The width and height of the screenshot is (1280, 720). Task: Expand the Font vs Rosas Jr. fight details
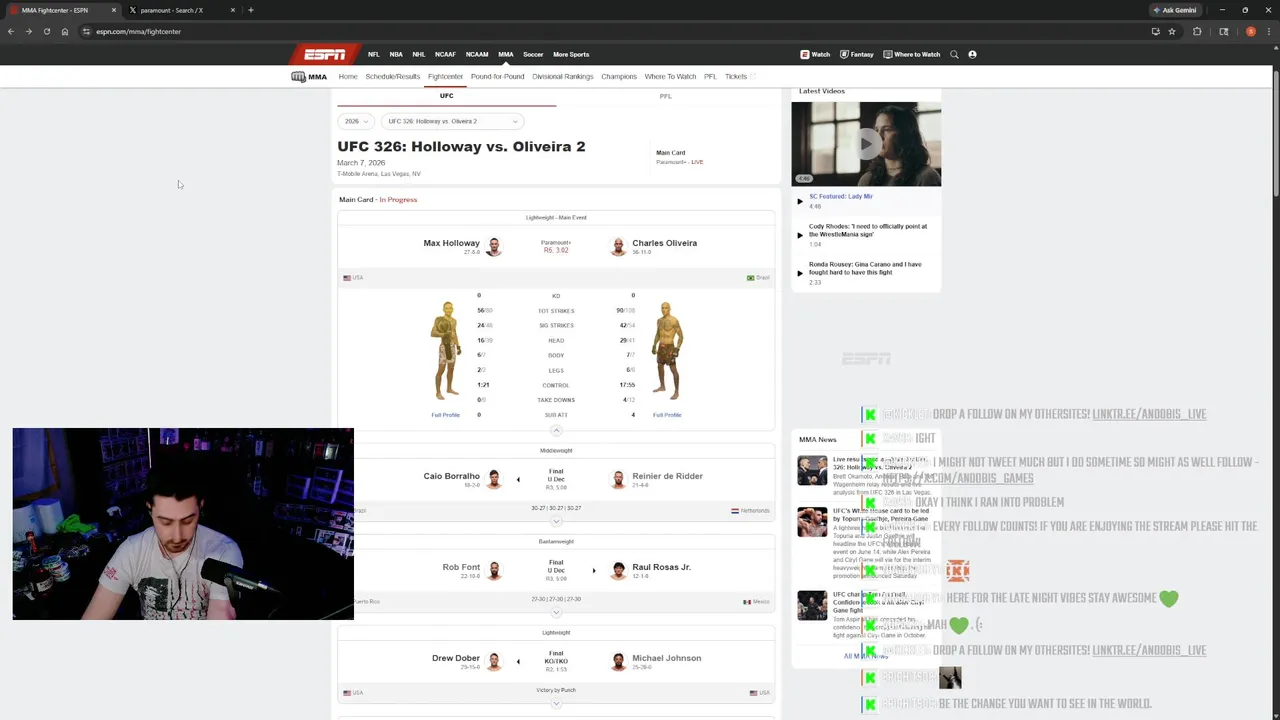(556, 612)
